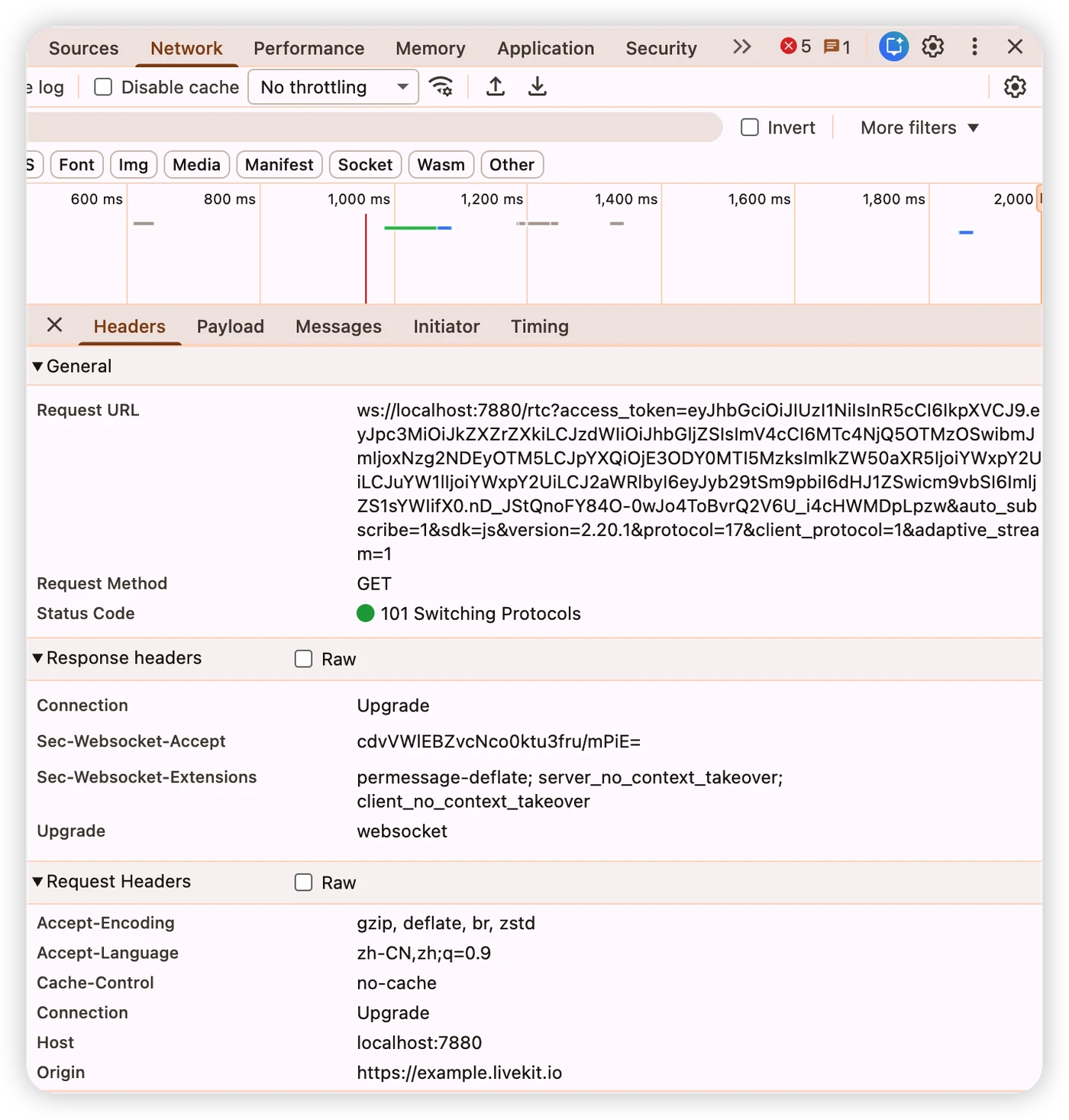Open network conditions wifi icon
Viewport: 1069px width, 1120px height.
(441, 86)
